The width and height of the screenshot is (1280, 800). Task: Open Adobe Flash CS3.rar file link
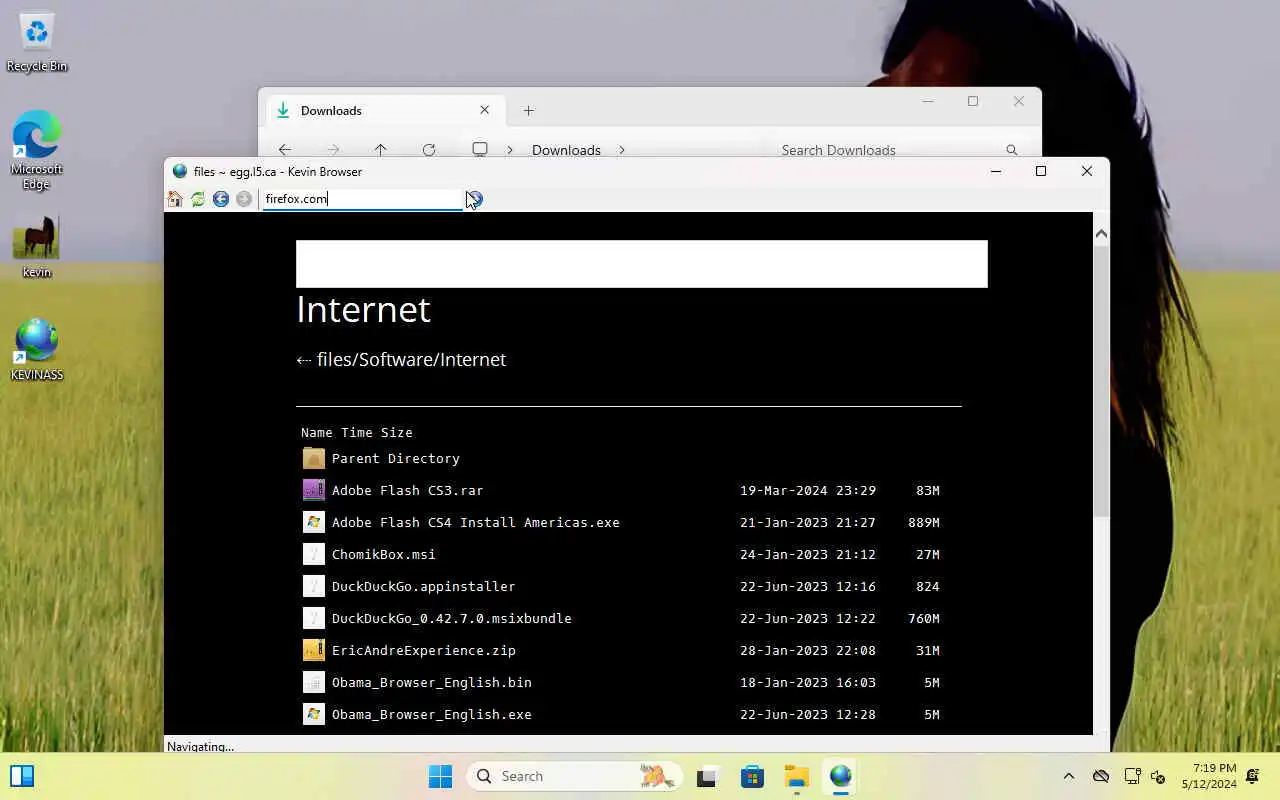point(407,491)
